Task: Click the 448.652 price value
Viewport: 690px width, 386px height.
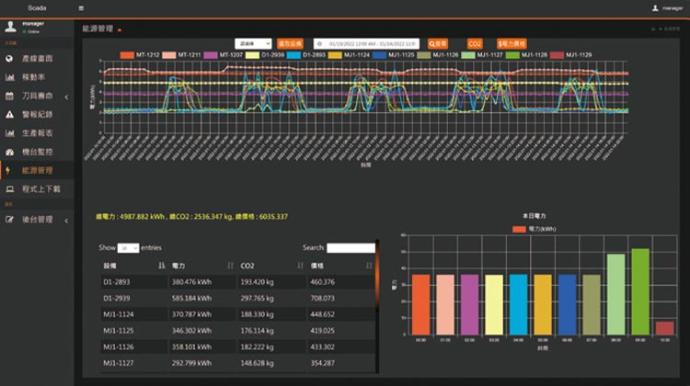Action: tap(322, 314)
